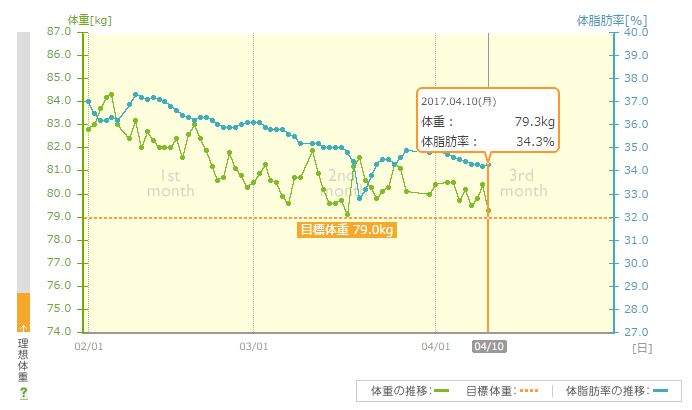Click the orange section of ideal weight bar
Screen dimensions: 692x410
[23, 312]
